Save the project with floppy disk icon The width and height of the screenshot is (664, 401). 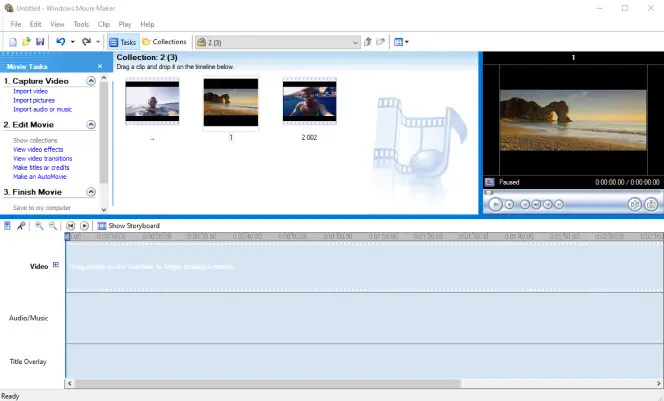click(40, 41)
